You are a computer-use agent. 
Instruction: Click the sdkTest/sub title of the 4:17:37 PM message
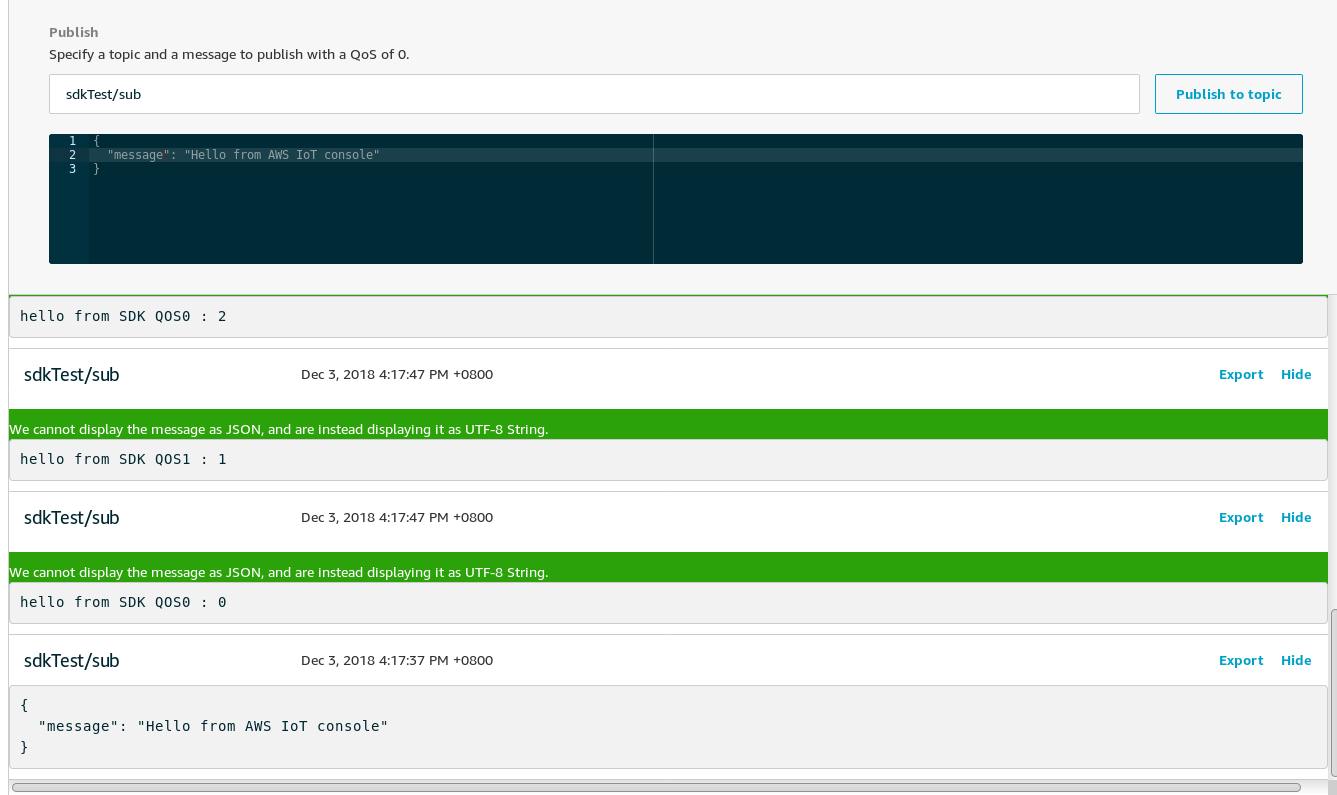[x=71, y=660]
